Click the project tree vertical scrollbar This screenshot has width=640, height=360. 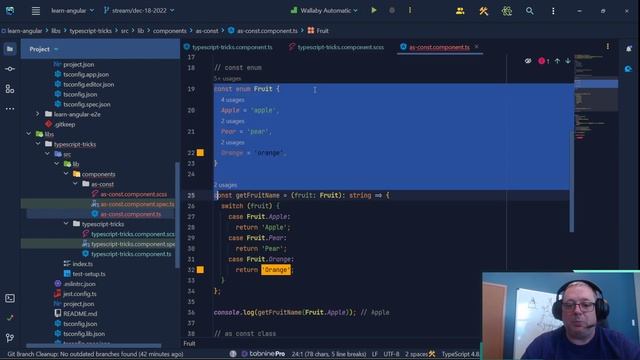[x=177, y=214]
